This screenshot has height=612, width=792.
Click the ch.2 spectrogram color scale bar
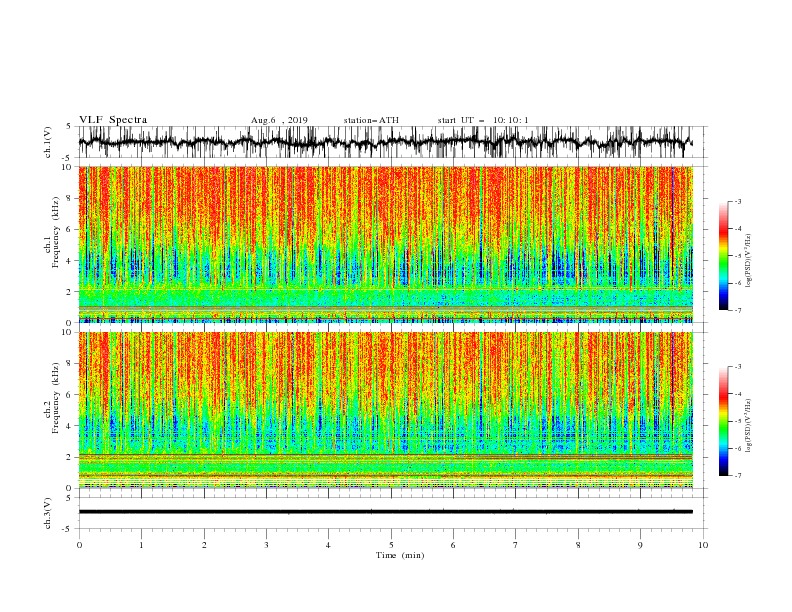click(x=723, y=421)
